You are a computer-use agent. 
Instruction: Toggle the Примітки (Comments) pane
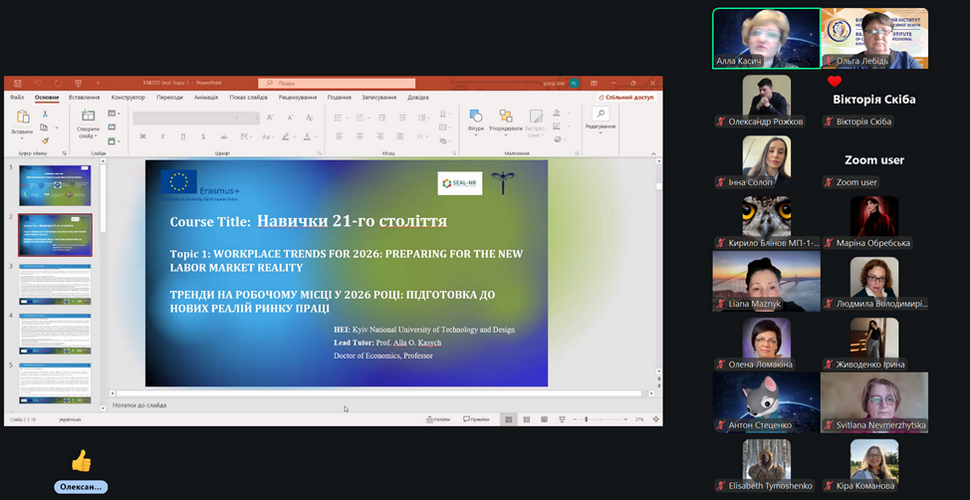[x=476, y=419]
